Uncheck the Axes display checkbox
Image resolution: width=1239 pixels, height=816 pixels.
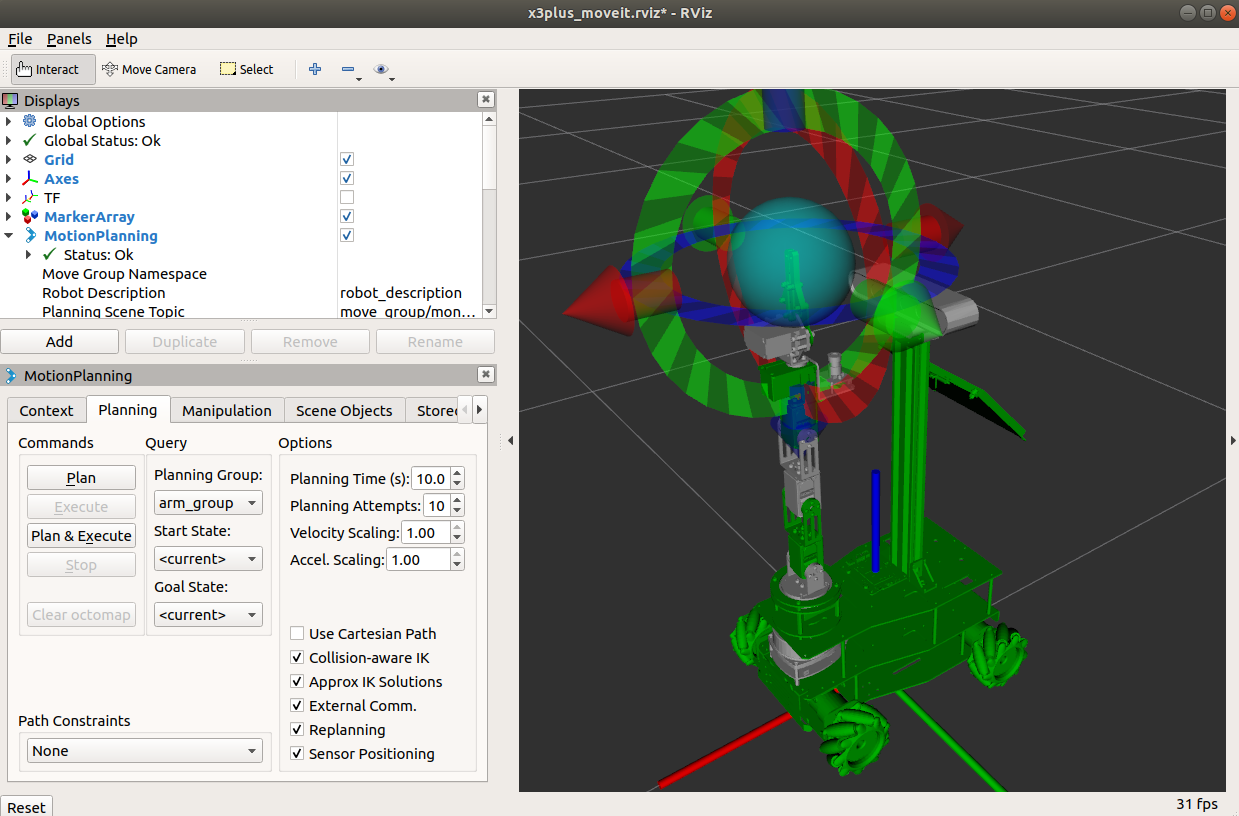[347, 179]
